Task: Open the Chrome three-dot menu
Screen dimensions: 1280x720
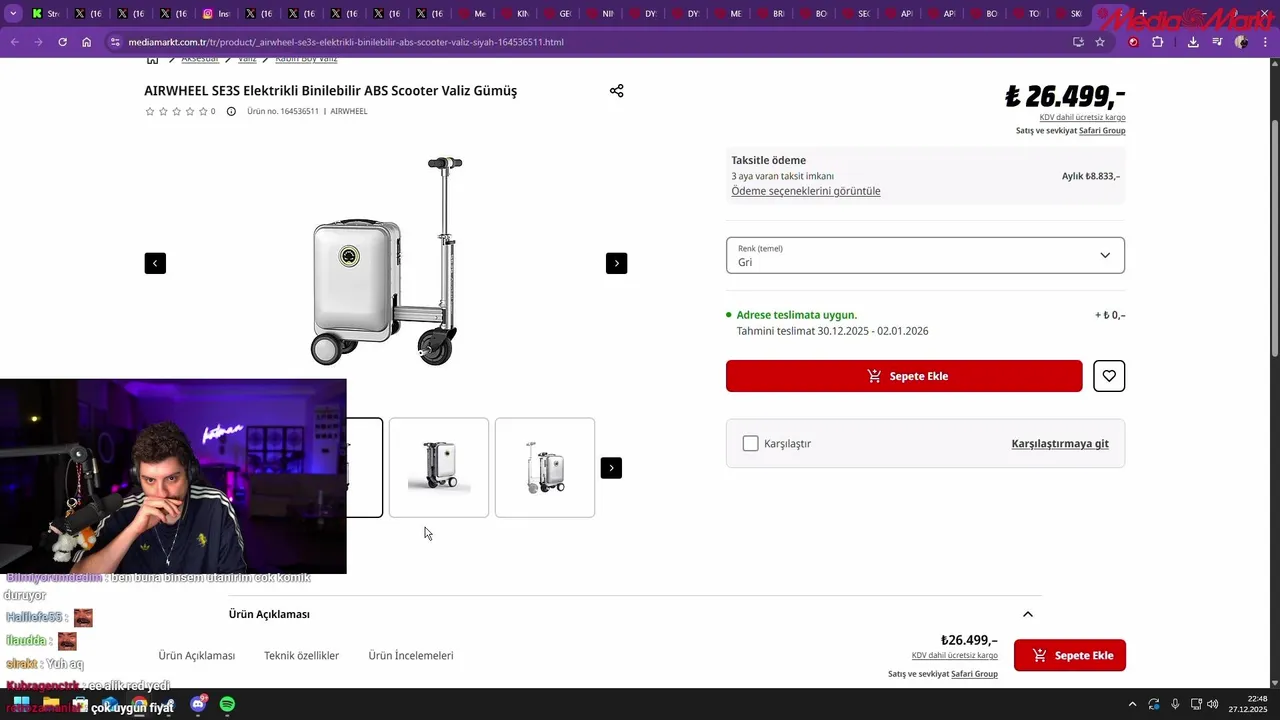Action: (1266, 42)
